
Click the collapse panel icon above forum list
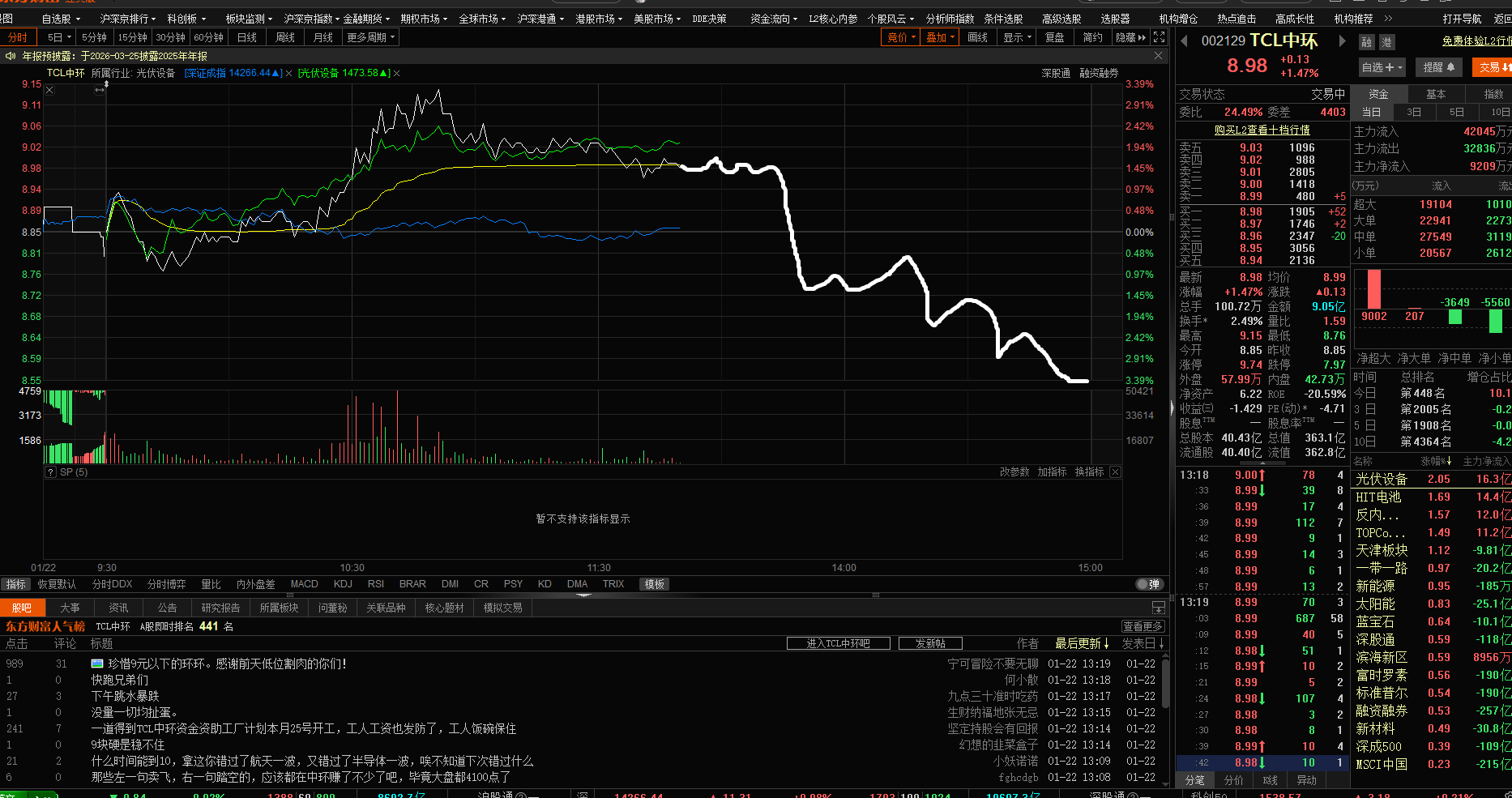[1159, 608]
